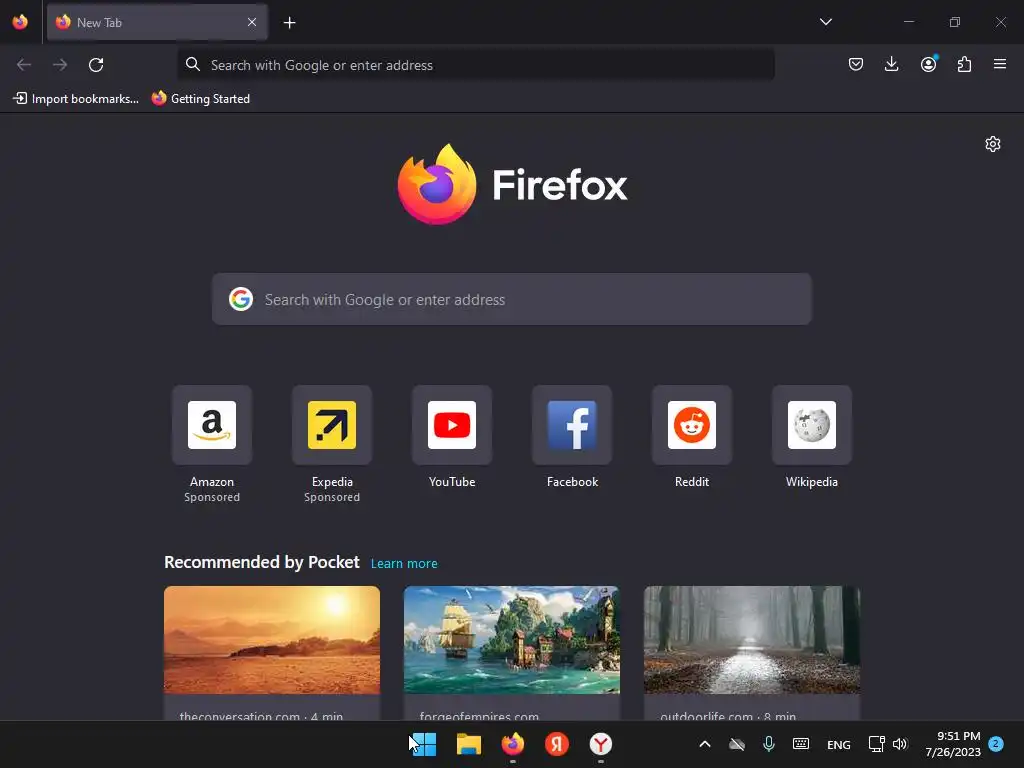The image size is (1024, 768).
Task: Open the Extensions puzzle icon
Action: coord(964,64)
